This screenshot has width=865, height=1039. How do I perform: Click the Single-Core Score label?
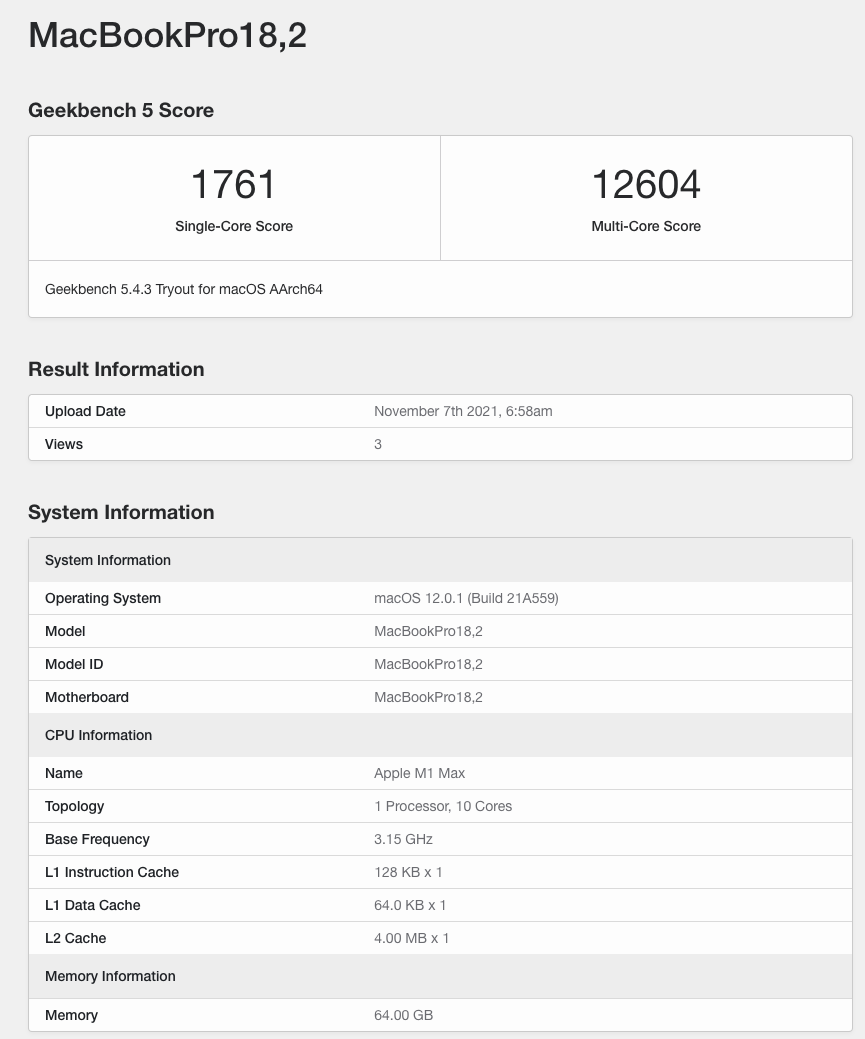tap(233, 226)
